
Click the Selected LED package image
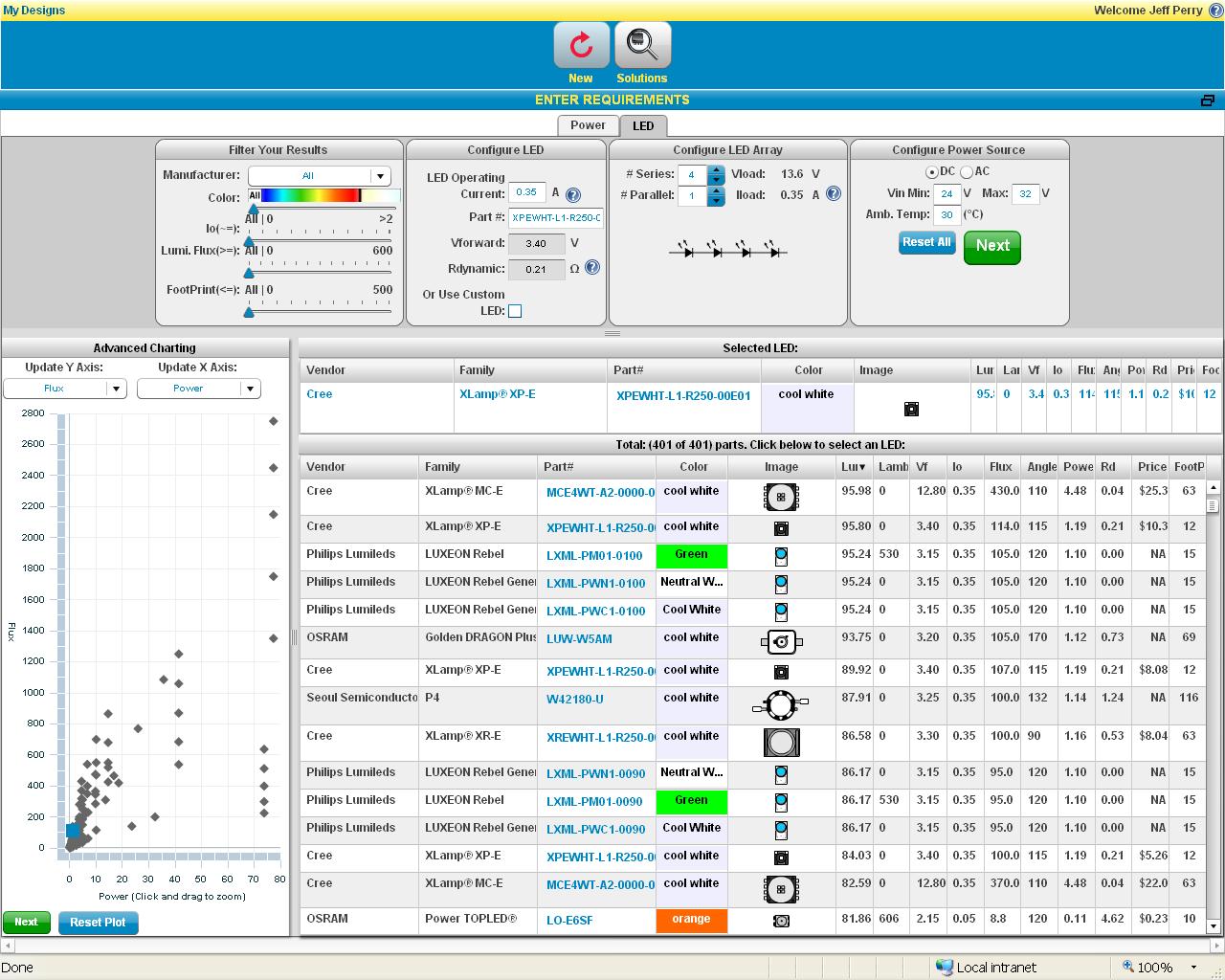coord(911,410)
